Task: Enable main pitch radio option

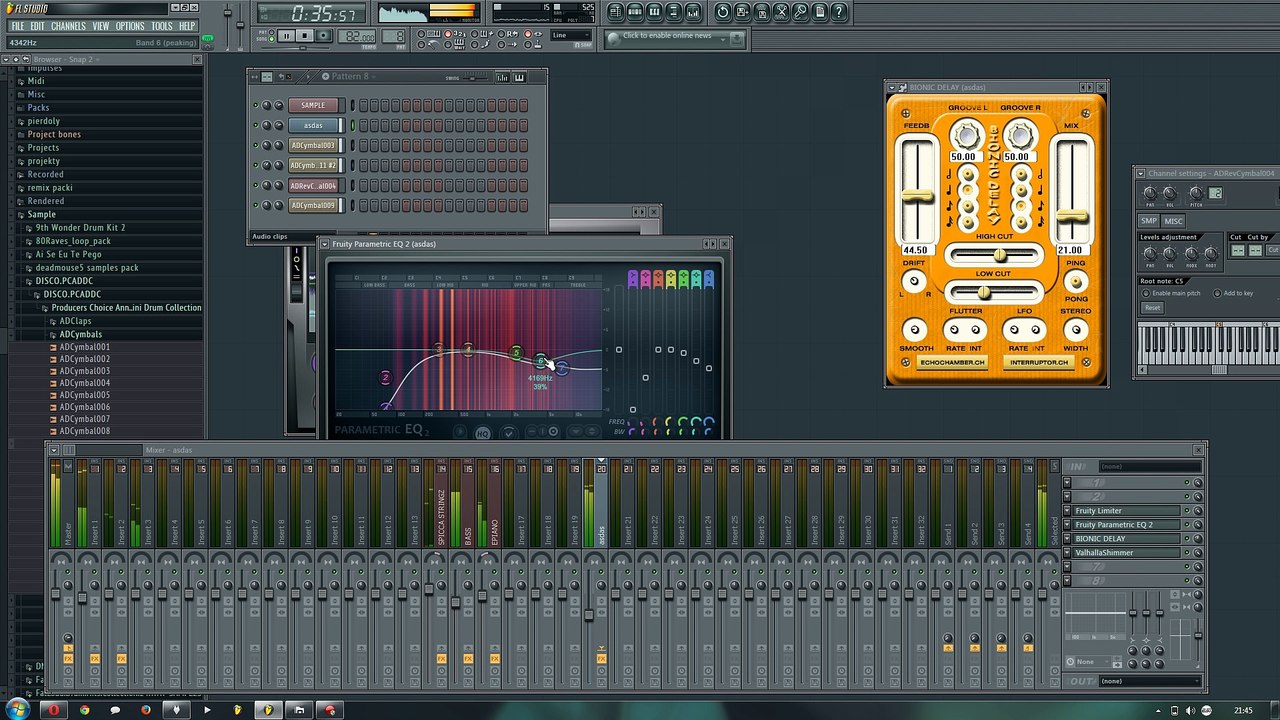Action: point(1147,293)
